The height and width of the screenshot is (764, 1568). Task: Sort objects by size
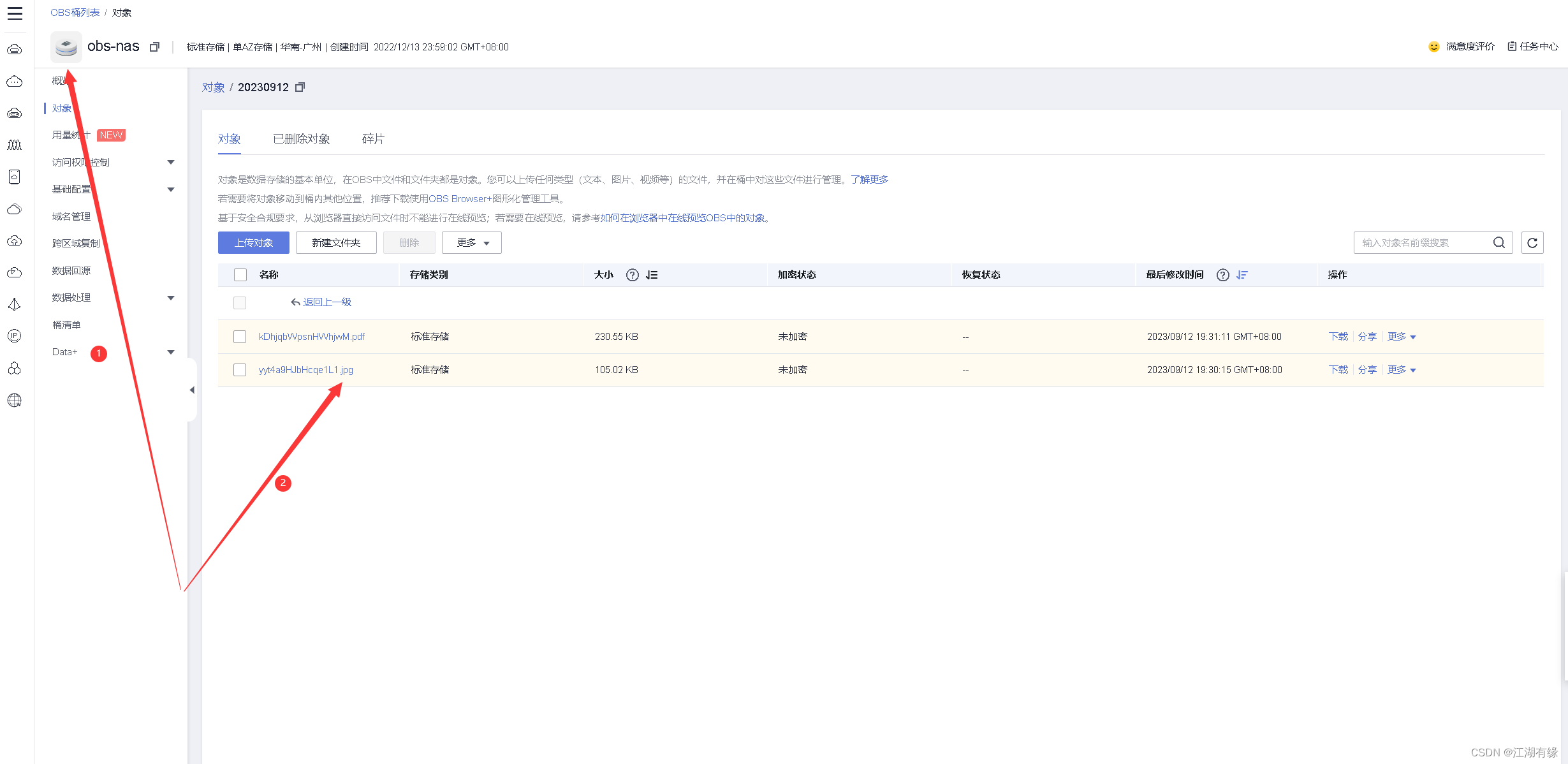[652, 275]
